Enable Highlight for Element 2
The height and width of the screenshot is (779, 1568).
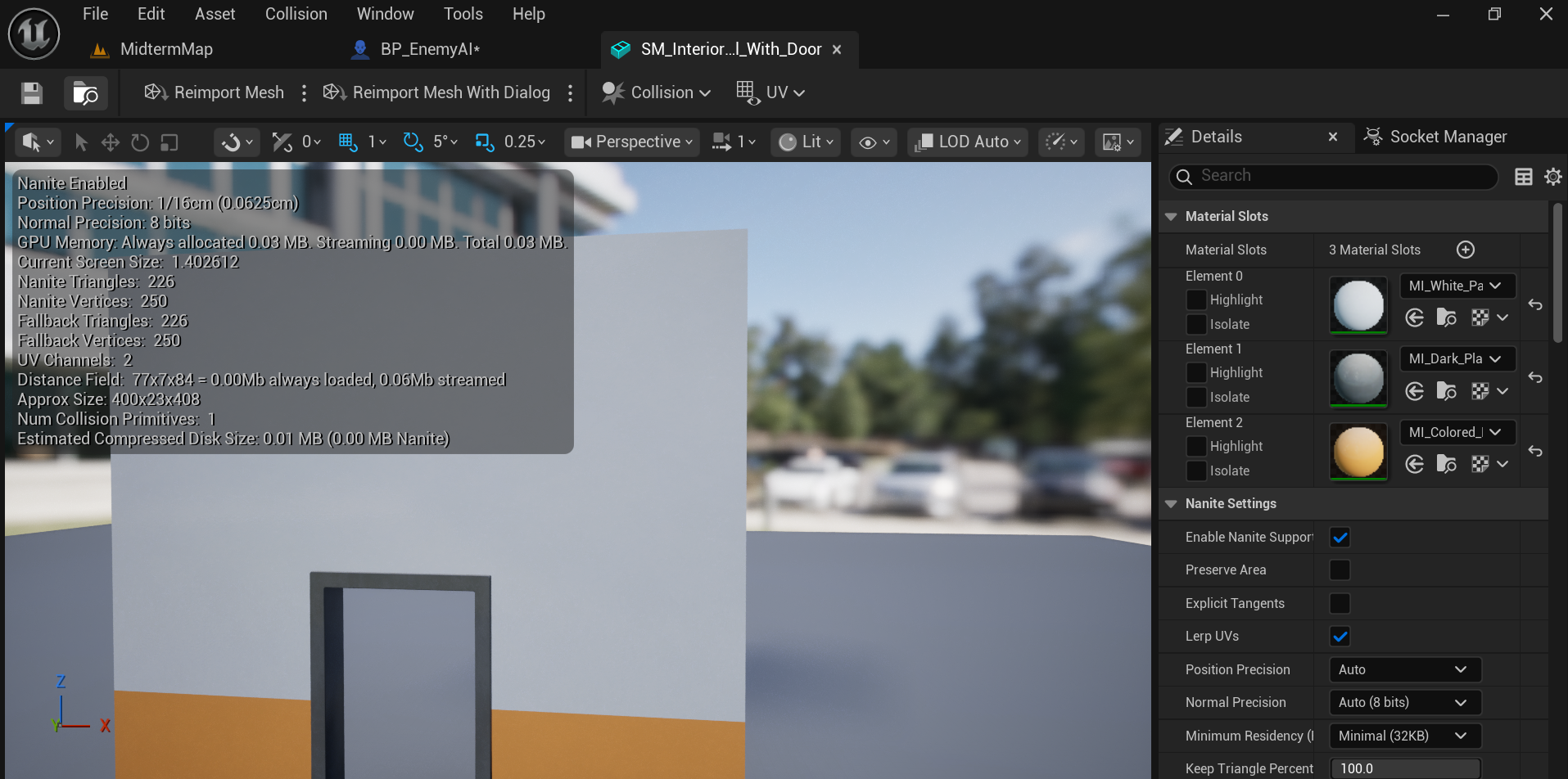click(x=1196, y=447)
